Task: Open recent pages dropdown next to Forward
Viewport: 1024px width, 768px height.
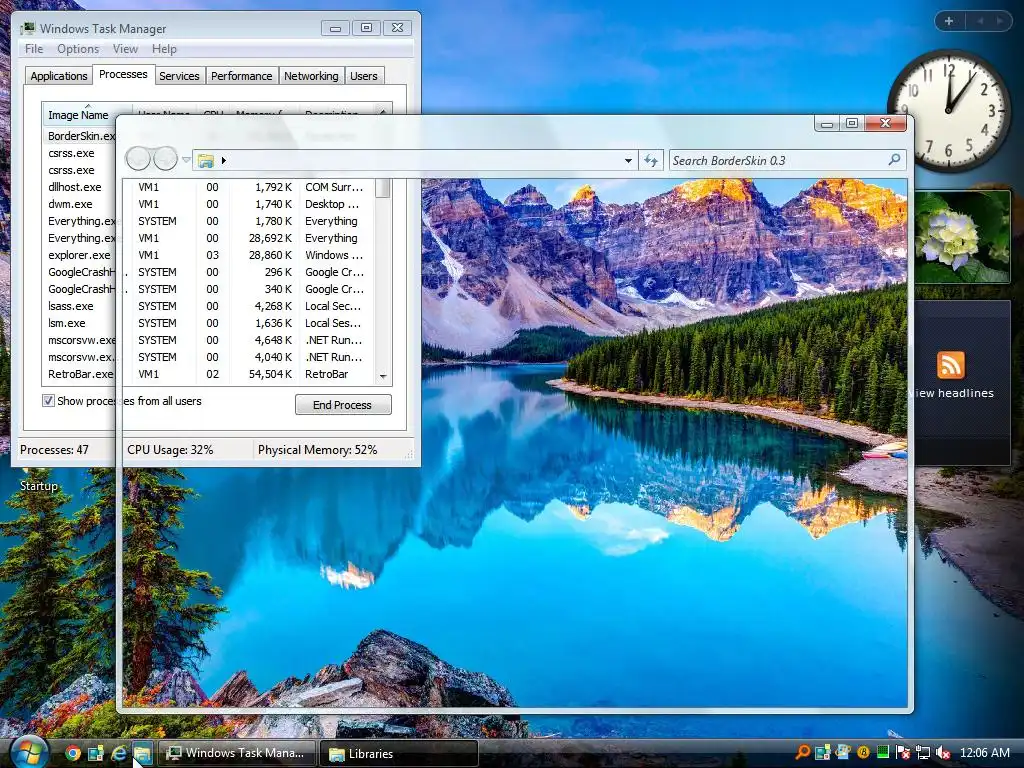Action: 186,160
